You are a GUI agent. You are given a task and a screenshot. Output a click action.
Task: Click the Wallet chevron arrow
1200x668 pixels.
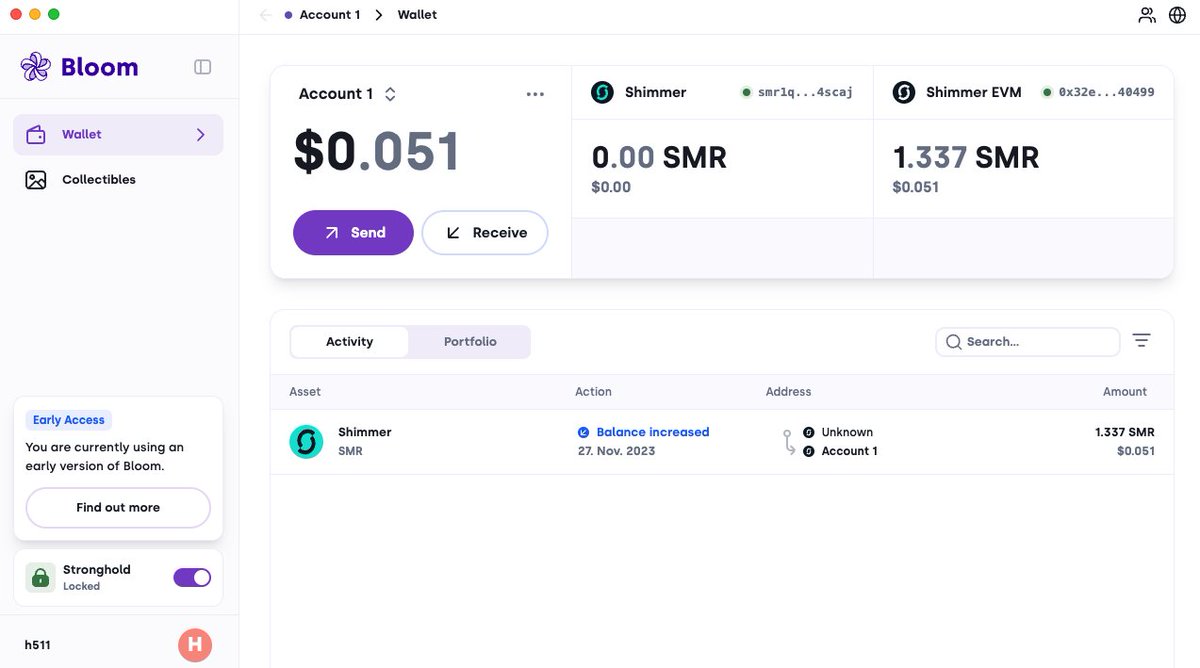200,134
